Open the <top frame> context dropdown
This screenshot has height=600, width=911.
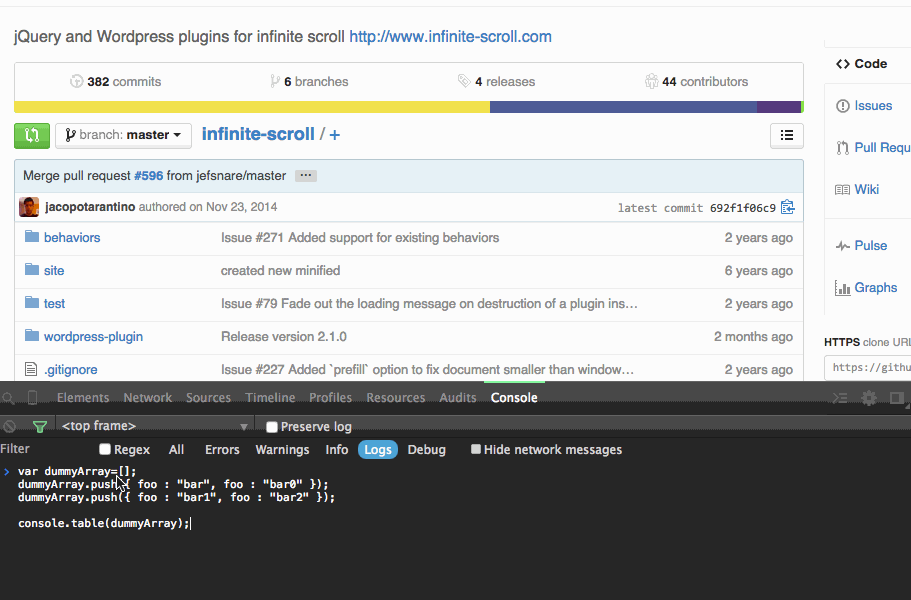(x=155, y=426)
